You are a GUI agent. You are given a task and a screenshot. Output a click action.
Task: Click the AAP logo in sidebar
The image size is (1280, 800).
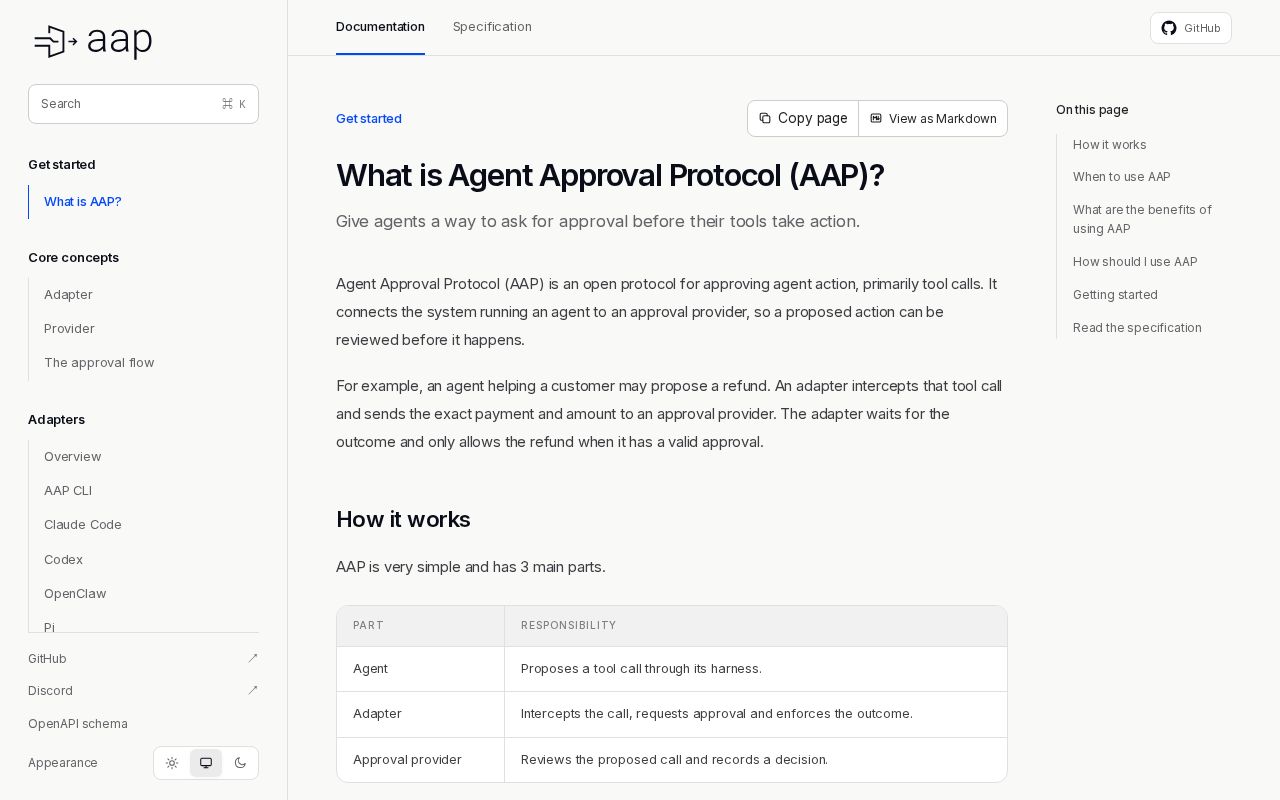[93, 42]
